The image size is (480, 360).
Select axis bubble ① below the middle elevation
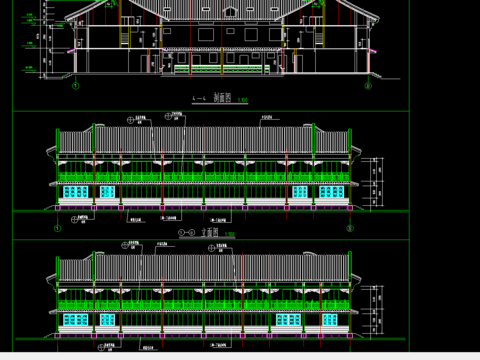58,228
